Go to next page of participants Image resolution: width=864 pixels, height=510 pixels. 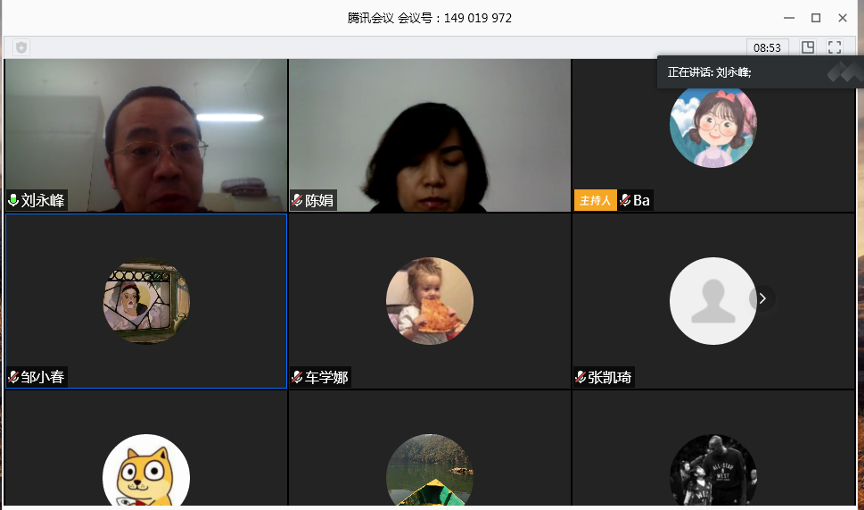click(762, 298)
